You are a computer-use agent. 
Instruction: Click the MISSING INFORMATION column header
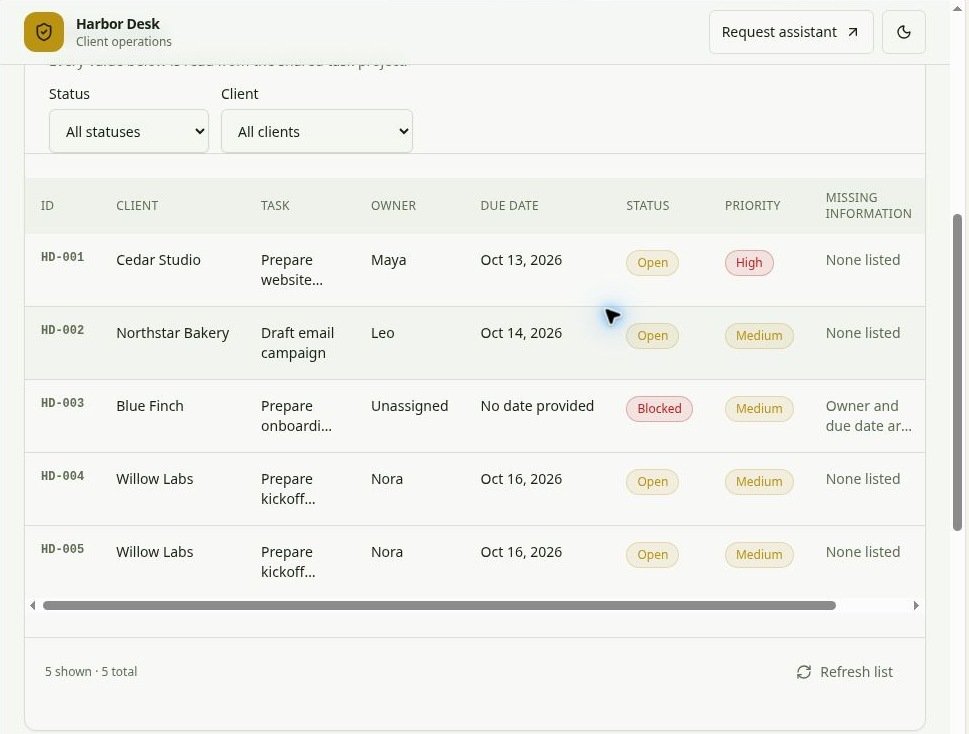coord(868,206)
